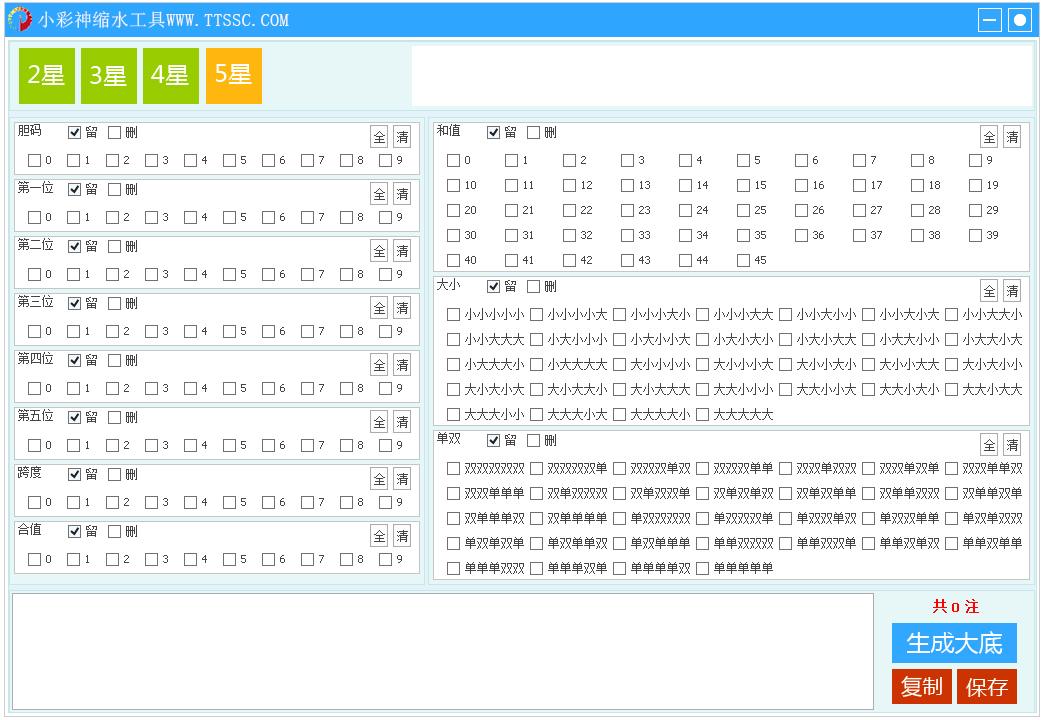This screenshot has width=1044, height=720.
Task: Toggle 留 checkbox in 第三位 section
Action: point(75,304)
